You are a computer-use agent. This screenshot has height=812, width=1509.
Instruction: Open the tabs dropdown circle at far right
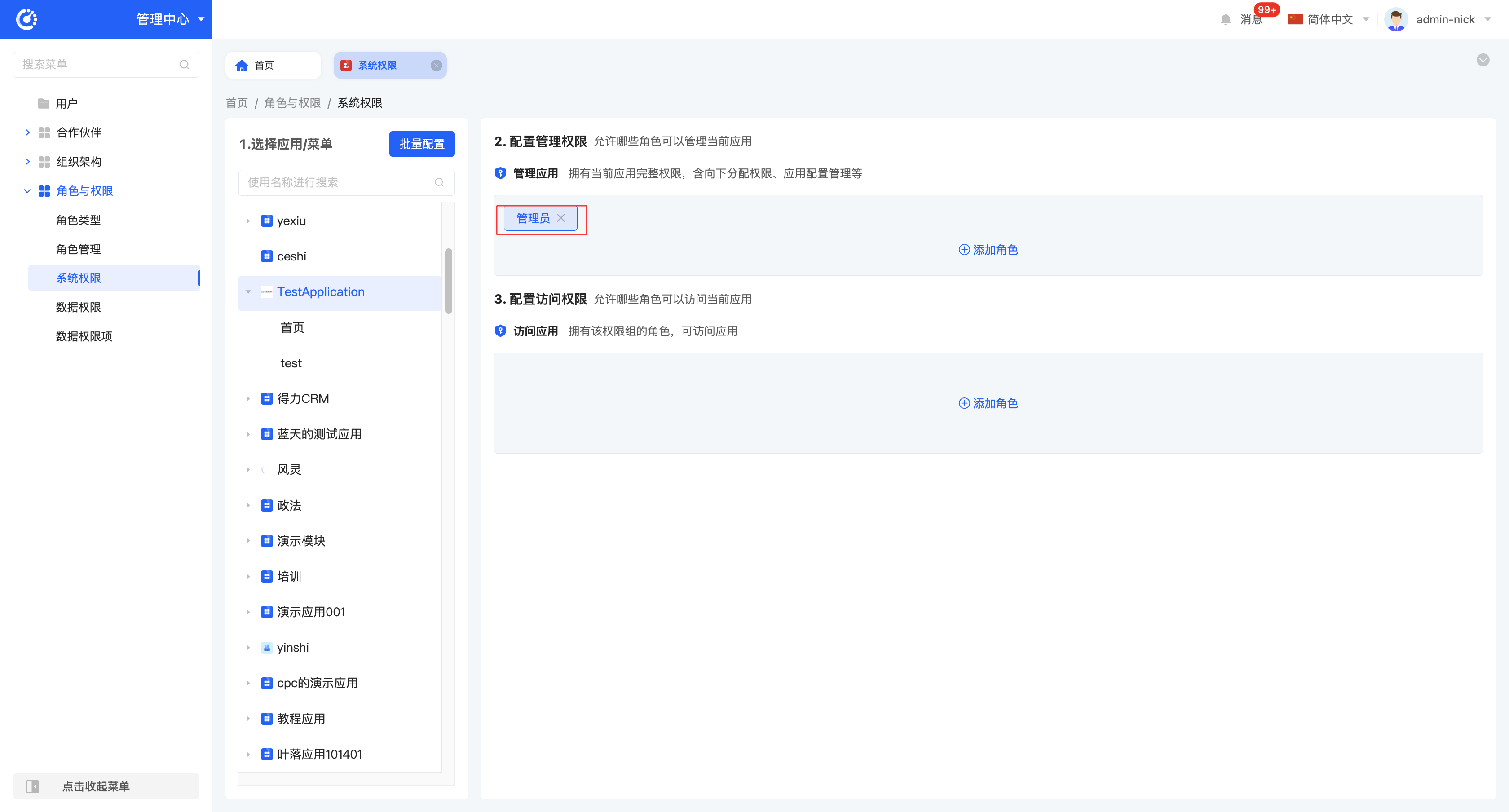(1483, 60)
